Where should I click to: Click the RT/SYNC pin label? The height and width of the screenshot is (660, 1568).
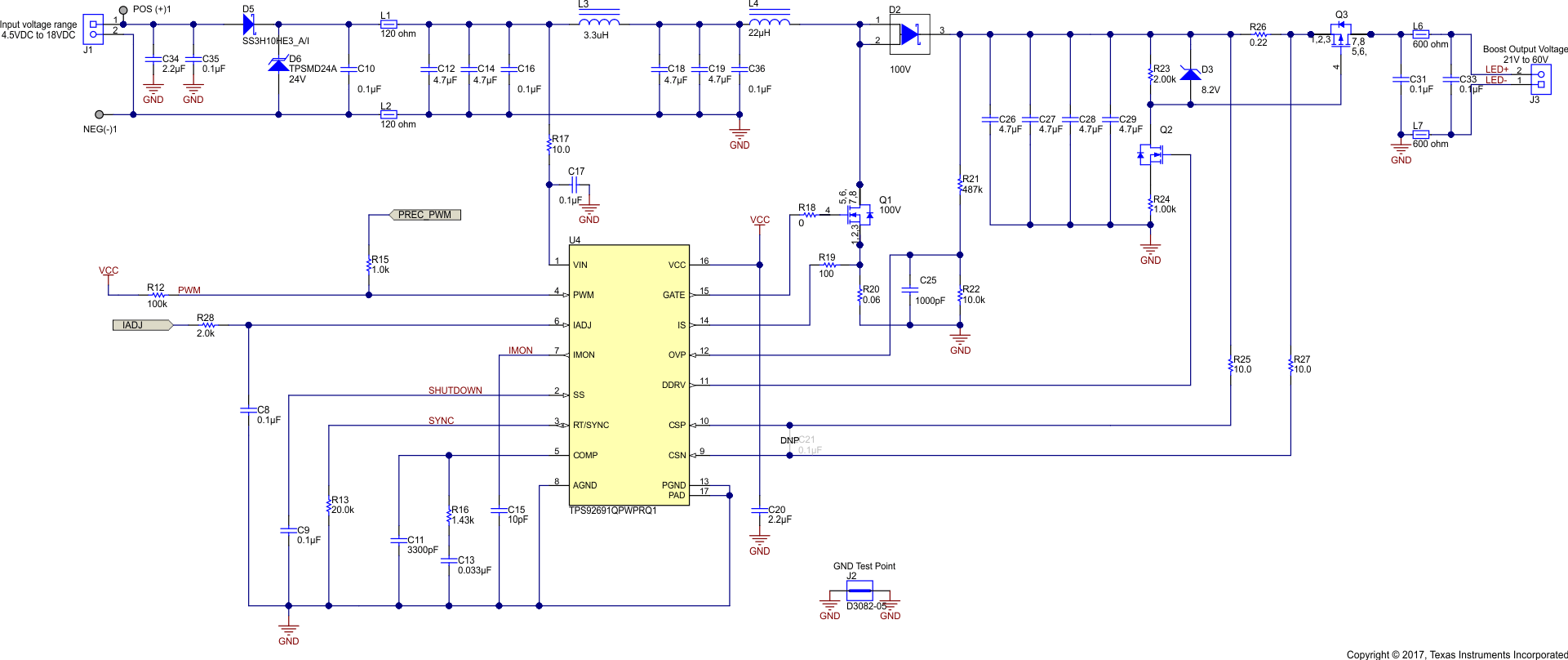tap(591, 425)
